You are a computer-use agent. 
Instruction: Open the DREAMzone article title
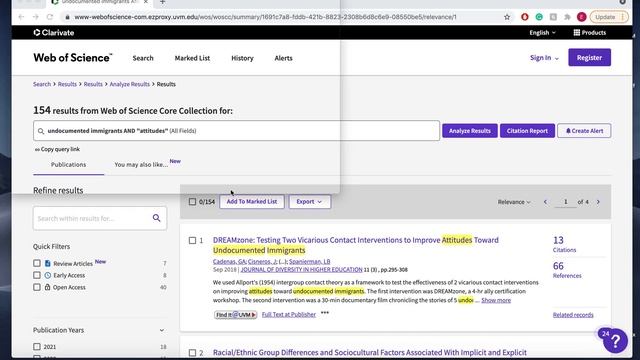coord(356,245)
